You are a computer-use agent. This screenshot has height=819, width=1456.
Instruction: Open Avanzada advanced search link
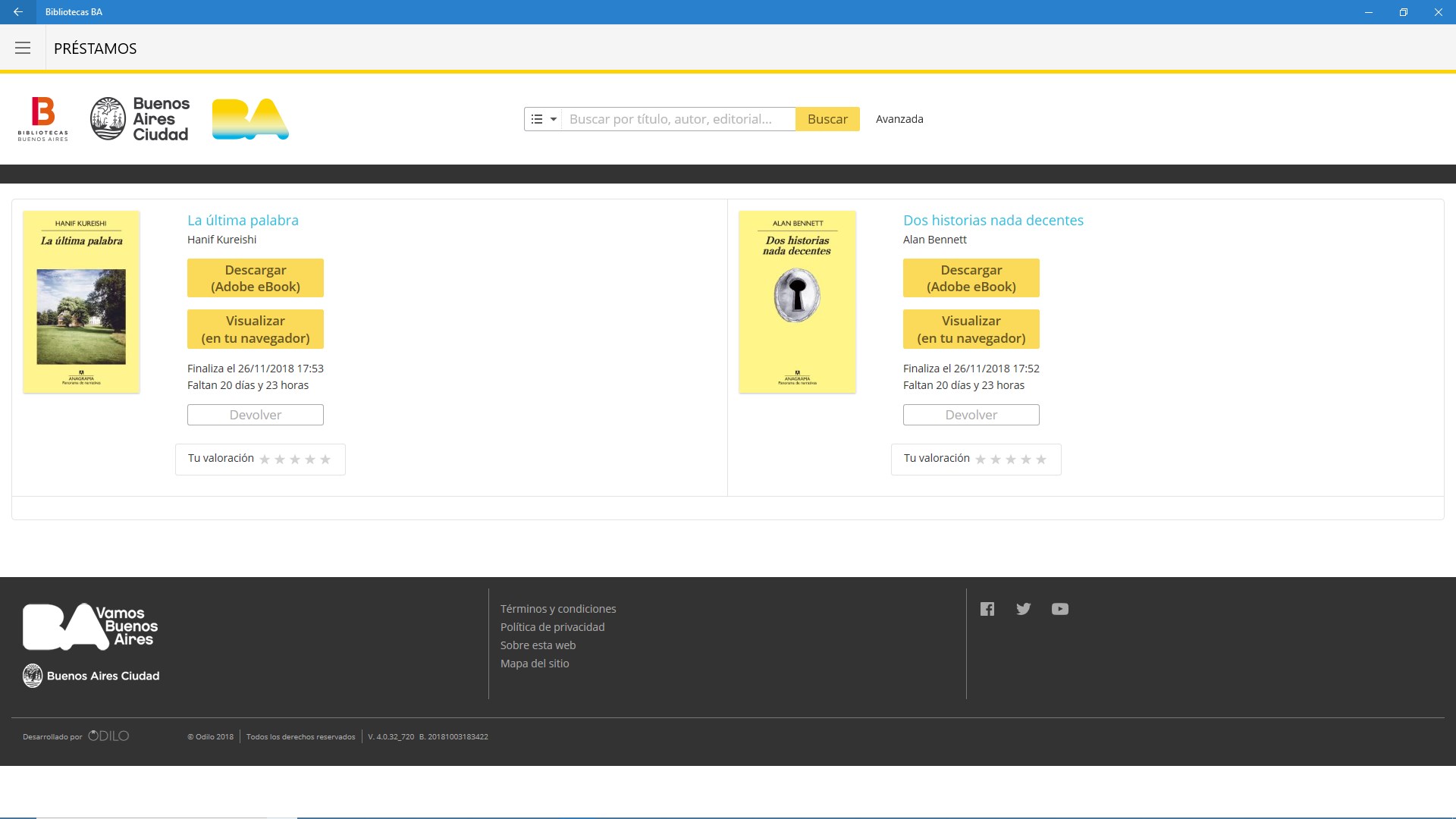(x=899, y=119)
